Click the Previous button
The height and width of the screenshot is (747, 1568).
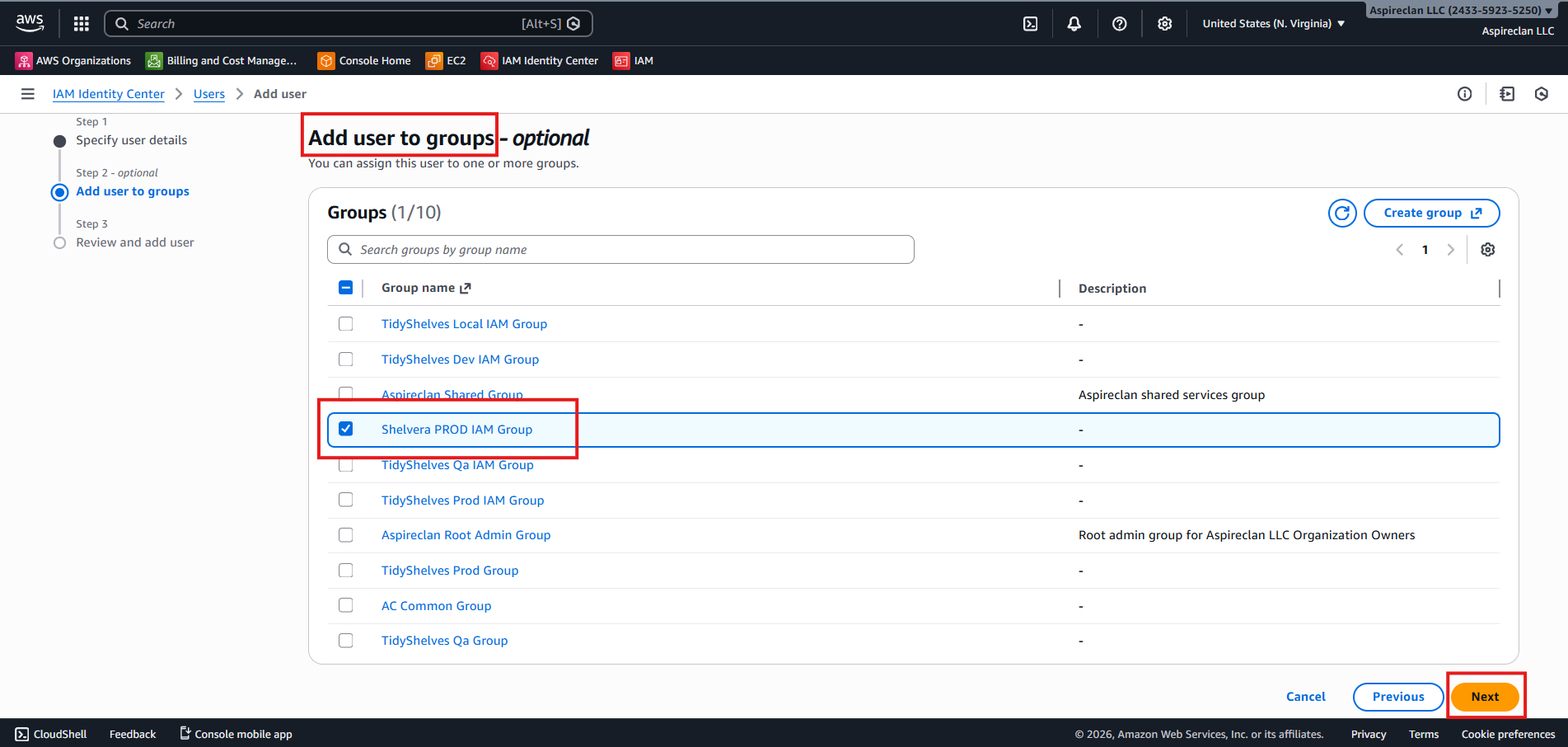(1398, 697)
